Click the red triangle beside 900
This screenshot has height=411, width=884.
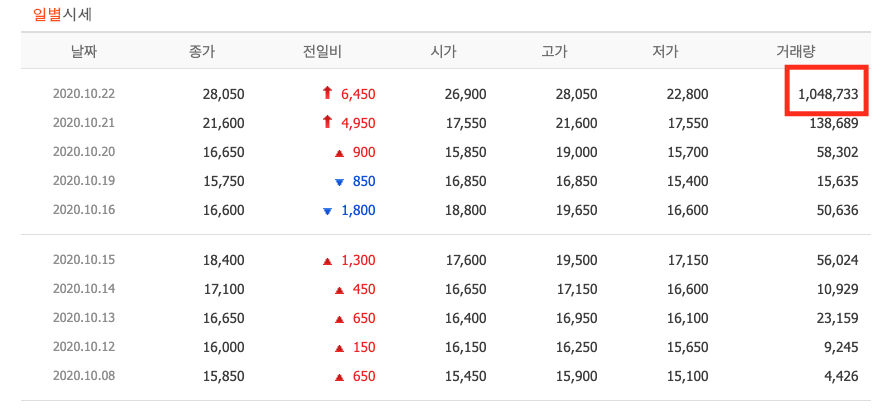click(339, 153)
